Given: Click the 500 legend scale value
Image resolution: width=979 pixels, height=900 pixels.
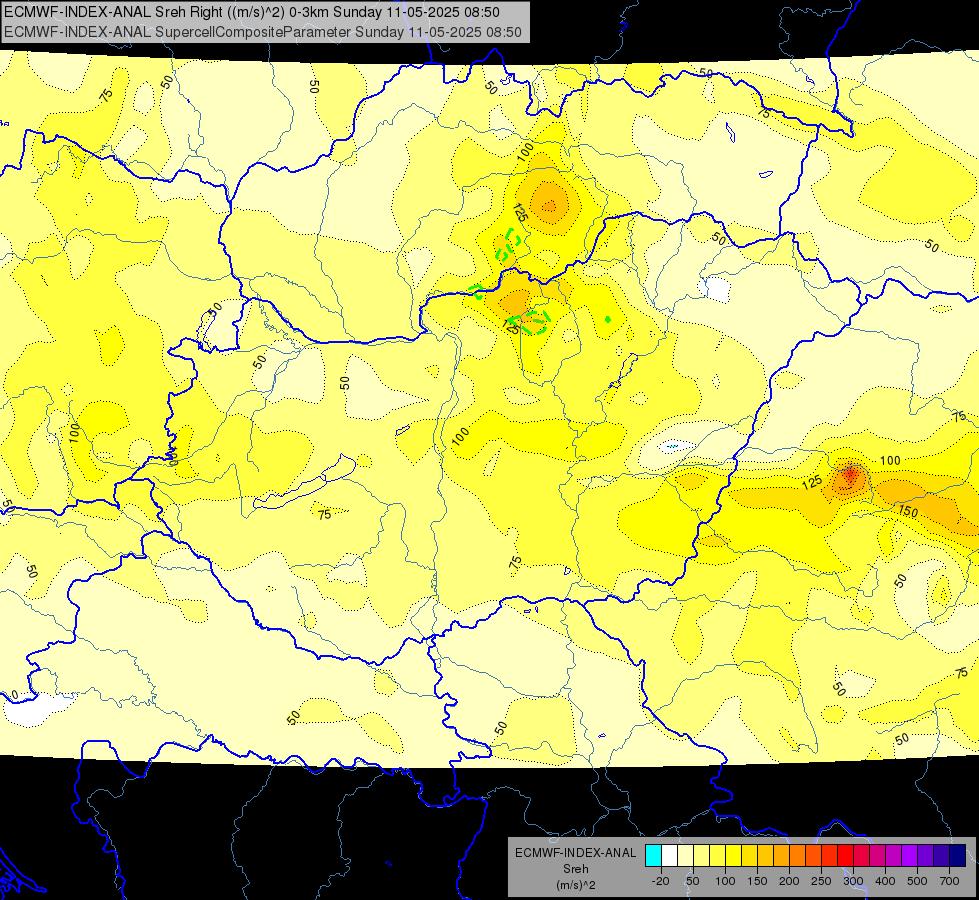Looking at the screenshot, I should coord(917,881).
